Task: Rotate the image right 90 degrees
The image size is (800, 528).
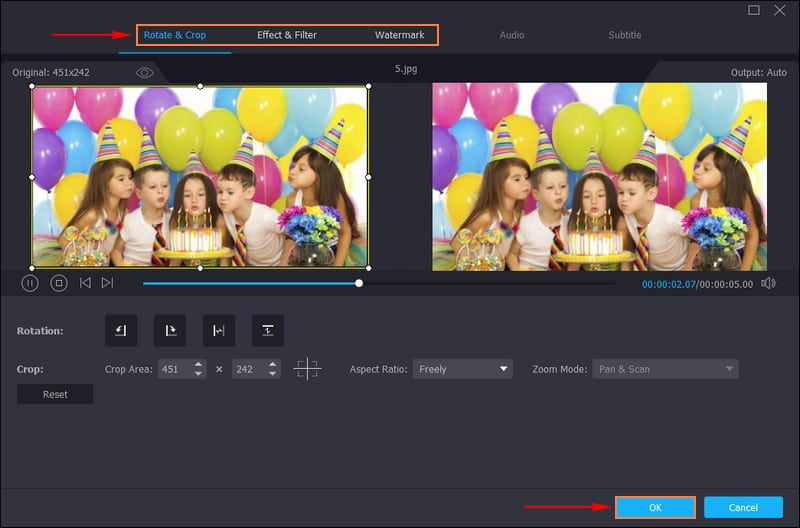Action: click(170, 330)
